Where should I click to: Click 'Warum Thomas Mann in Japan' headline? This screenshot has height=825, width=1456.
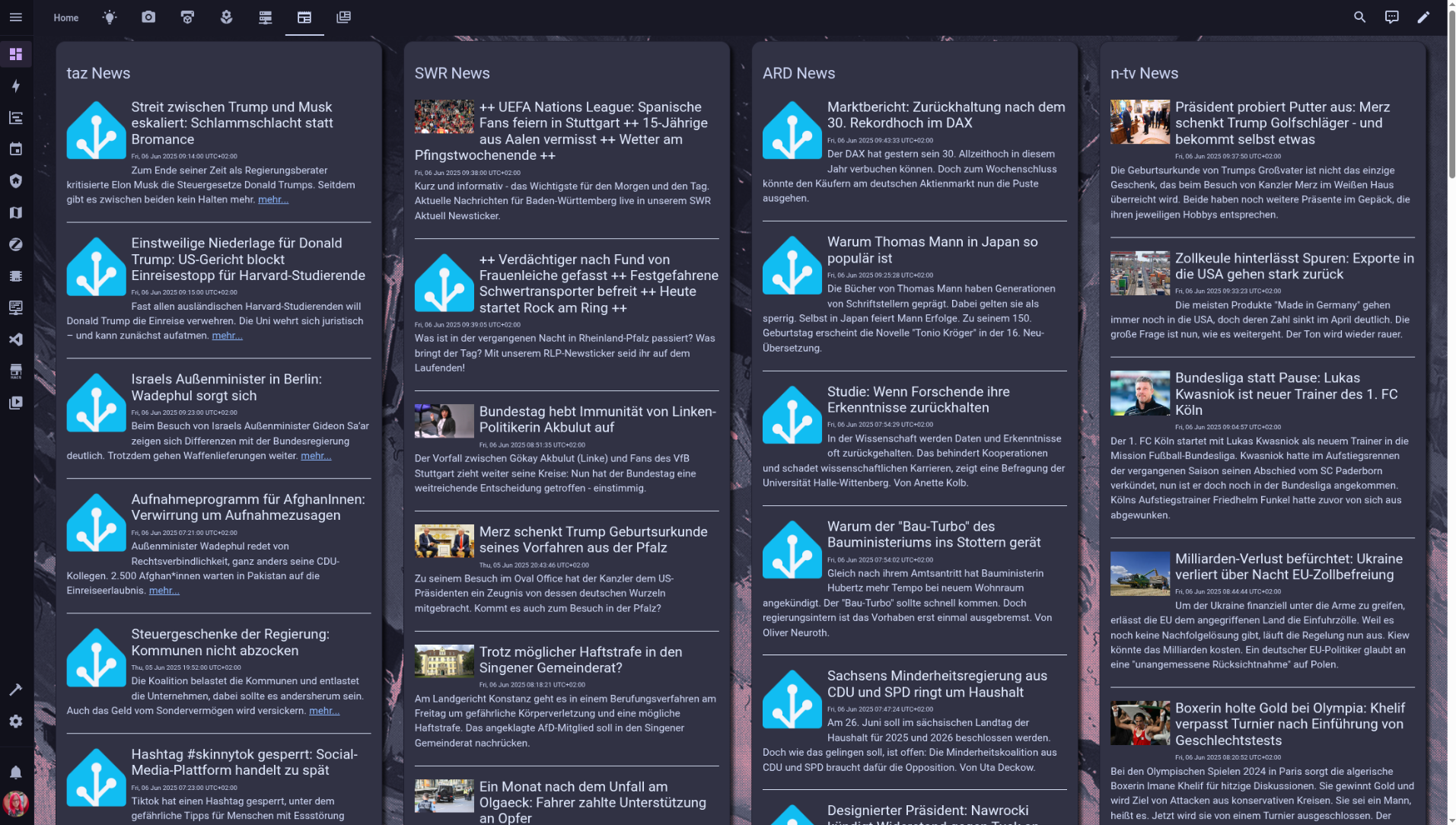click(x=932, y=250)
